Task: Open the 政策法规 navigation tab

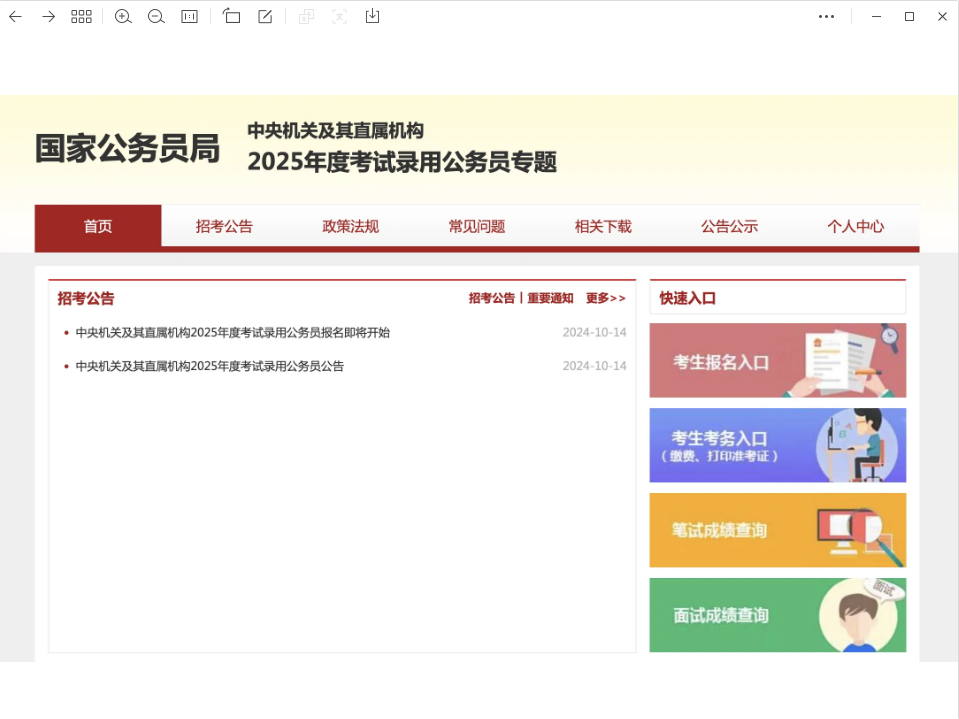Action: [x=350, y=226]
